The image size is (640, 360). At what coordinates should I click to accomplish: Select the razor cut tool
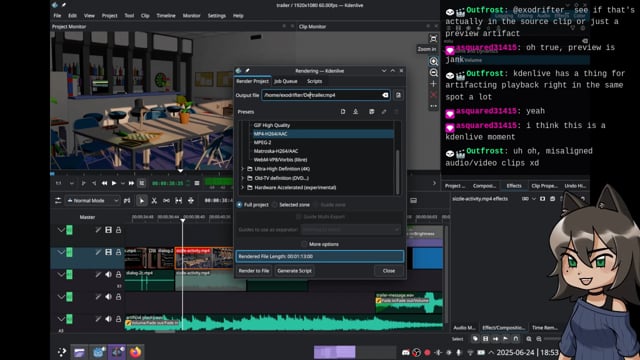pos(154,200)
